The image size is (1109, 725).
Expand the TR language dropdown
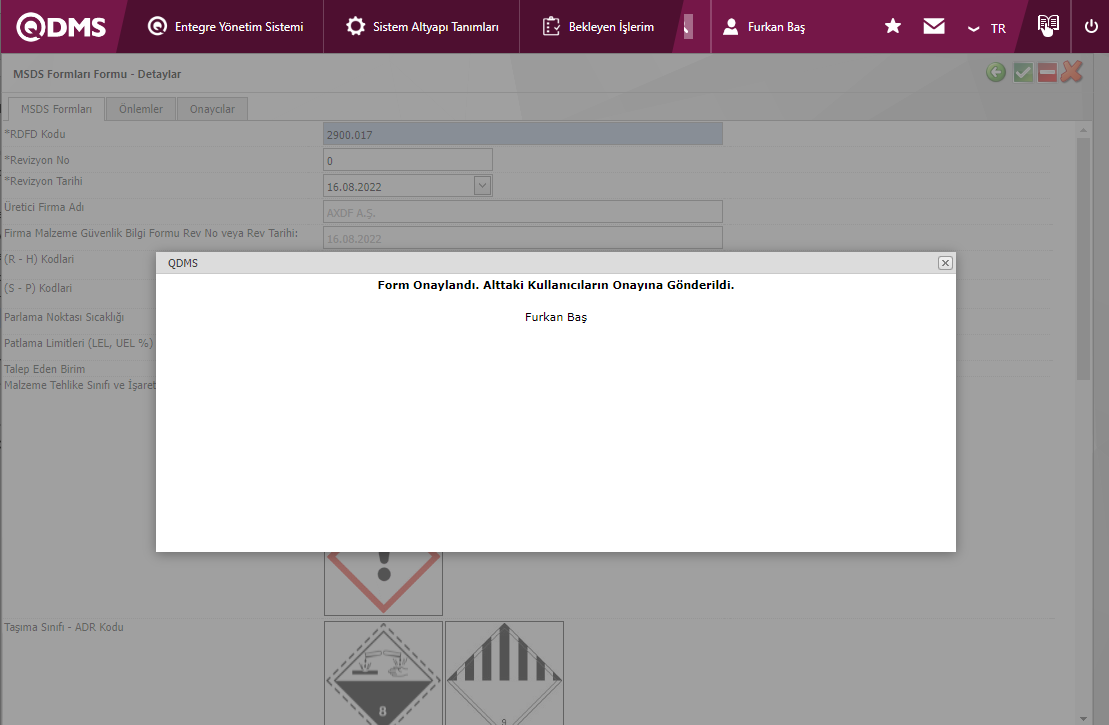pos(987,28)
